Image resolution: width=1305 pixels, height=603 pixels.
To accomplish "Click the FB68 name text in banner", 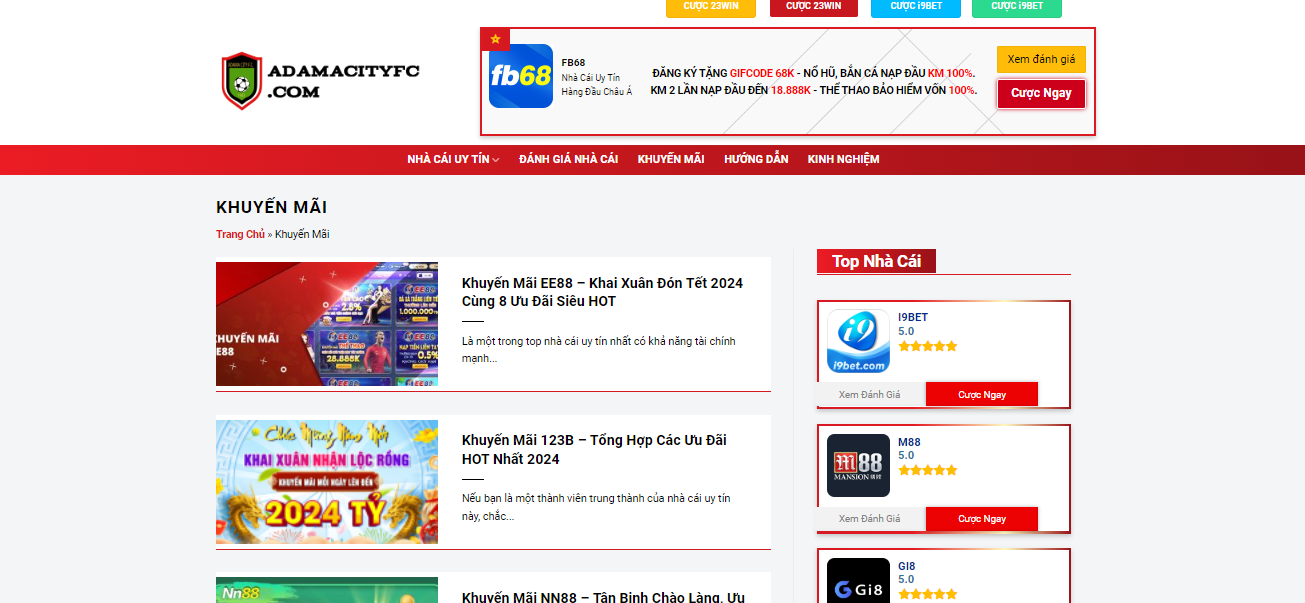I will pos(573,62).
